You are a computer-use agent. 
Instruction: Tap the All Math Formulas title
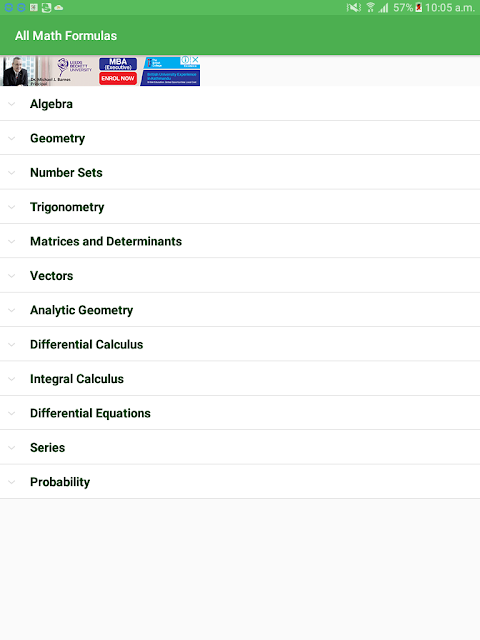66,36
